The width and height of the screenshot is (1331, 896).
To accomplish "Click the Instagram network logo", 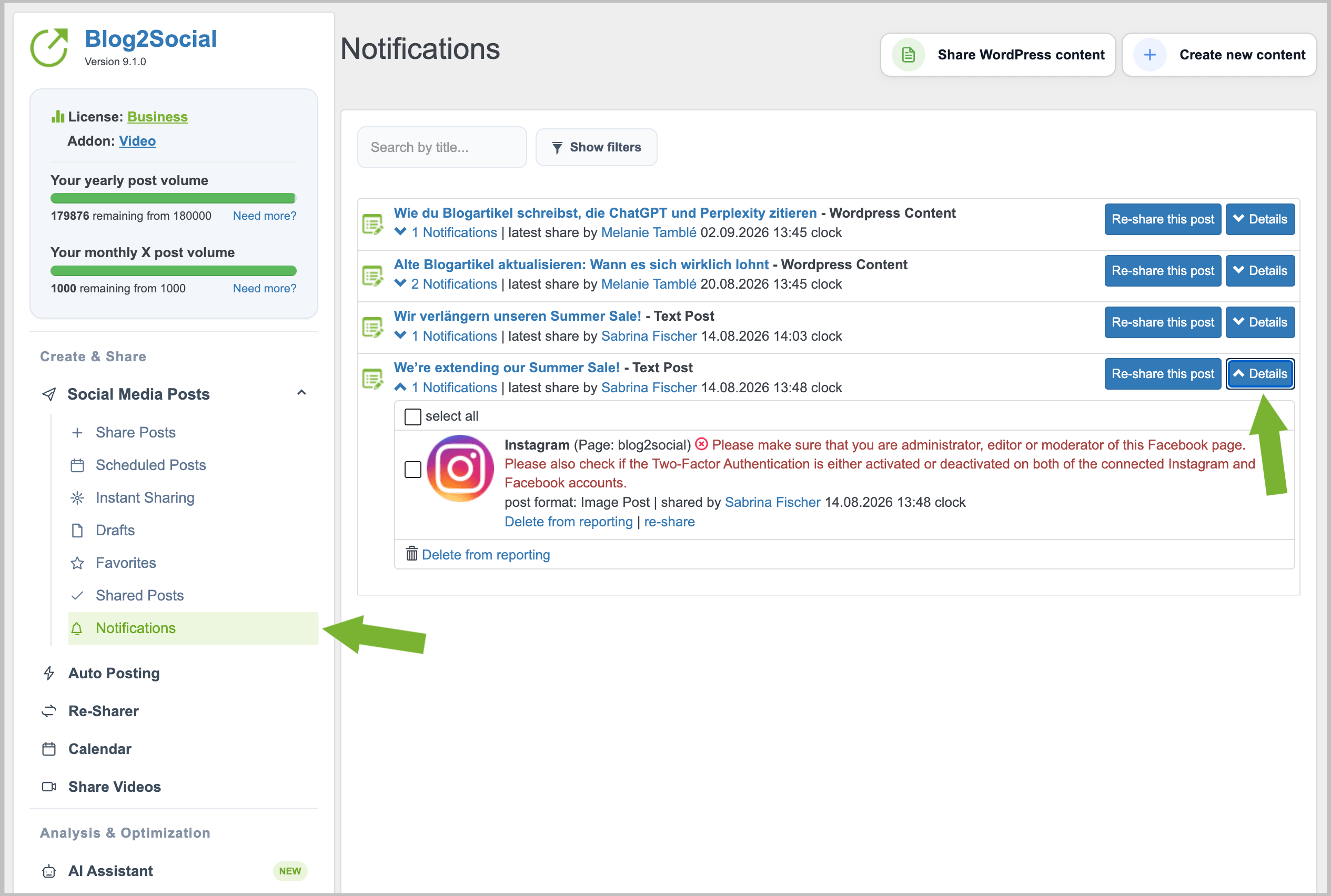I will (460, 469).
